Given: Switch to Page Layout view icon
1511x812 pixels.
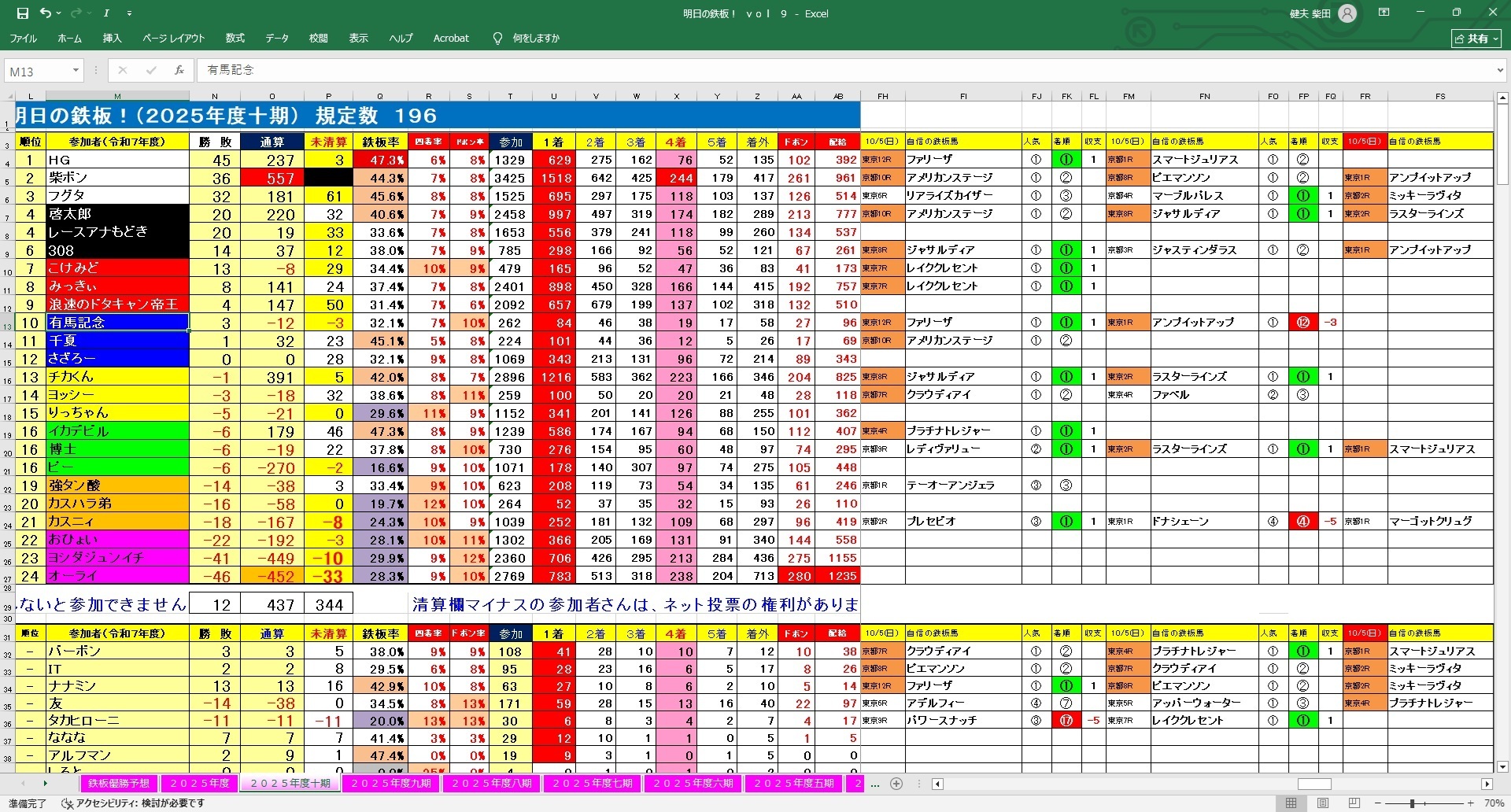Looking at the screenshot, I should click(x=1323, y=803).
